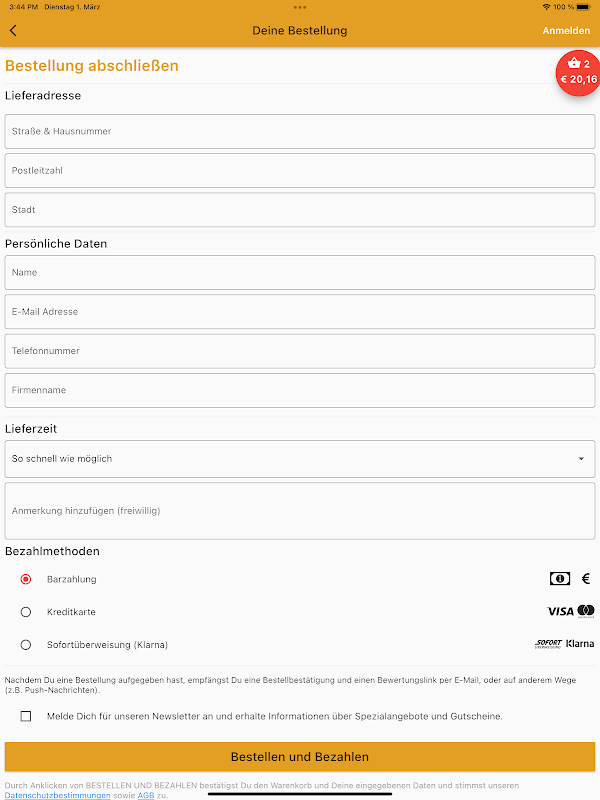Image resolution: width=600 pixels, height=800 pixels.
Task: Click the Mastercard logo icon
Action: (586, 611)
